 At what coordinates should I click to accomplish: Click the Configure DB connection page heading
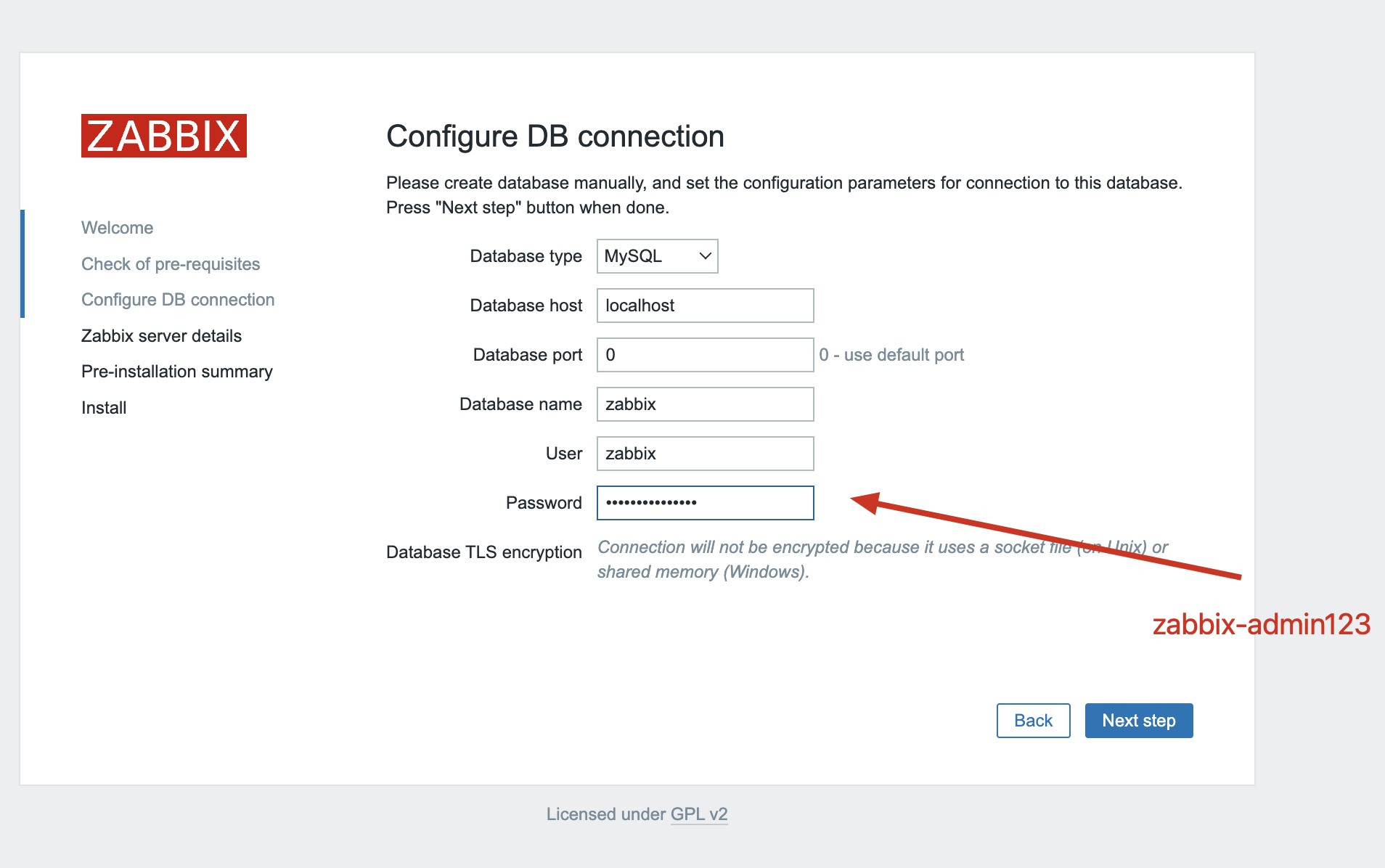pyautogui.click(x=555, y=136)
